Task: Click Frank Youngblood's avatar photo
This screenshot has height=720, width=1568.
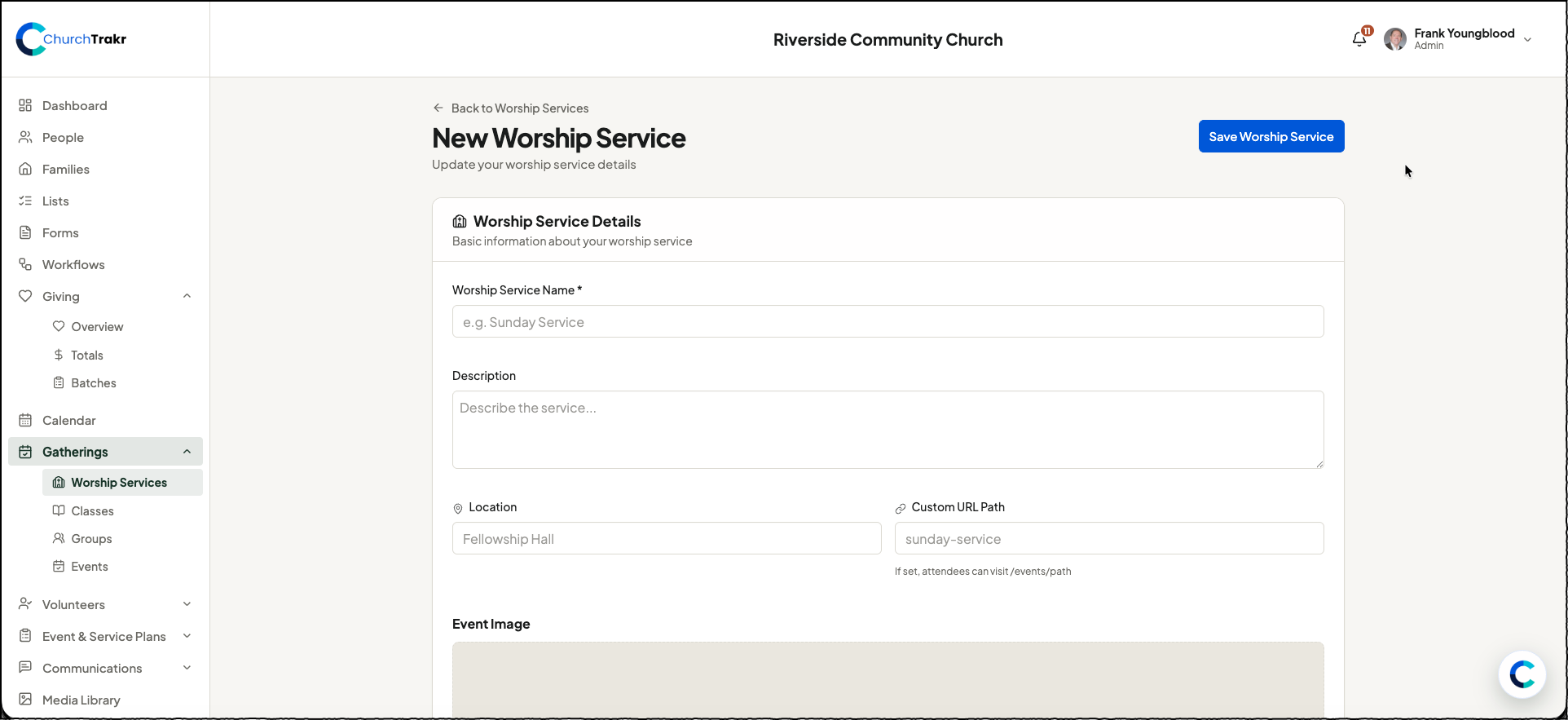Action: (x=1395, y=39)
